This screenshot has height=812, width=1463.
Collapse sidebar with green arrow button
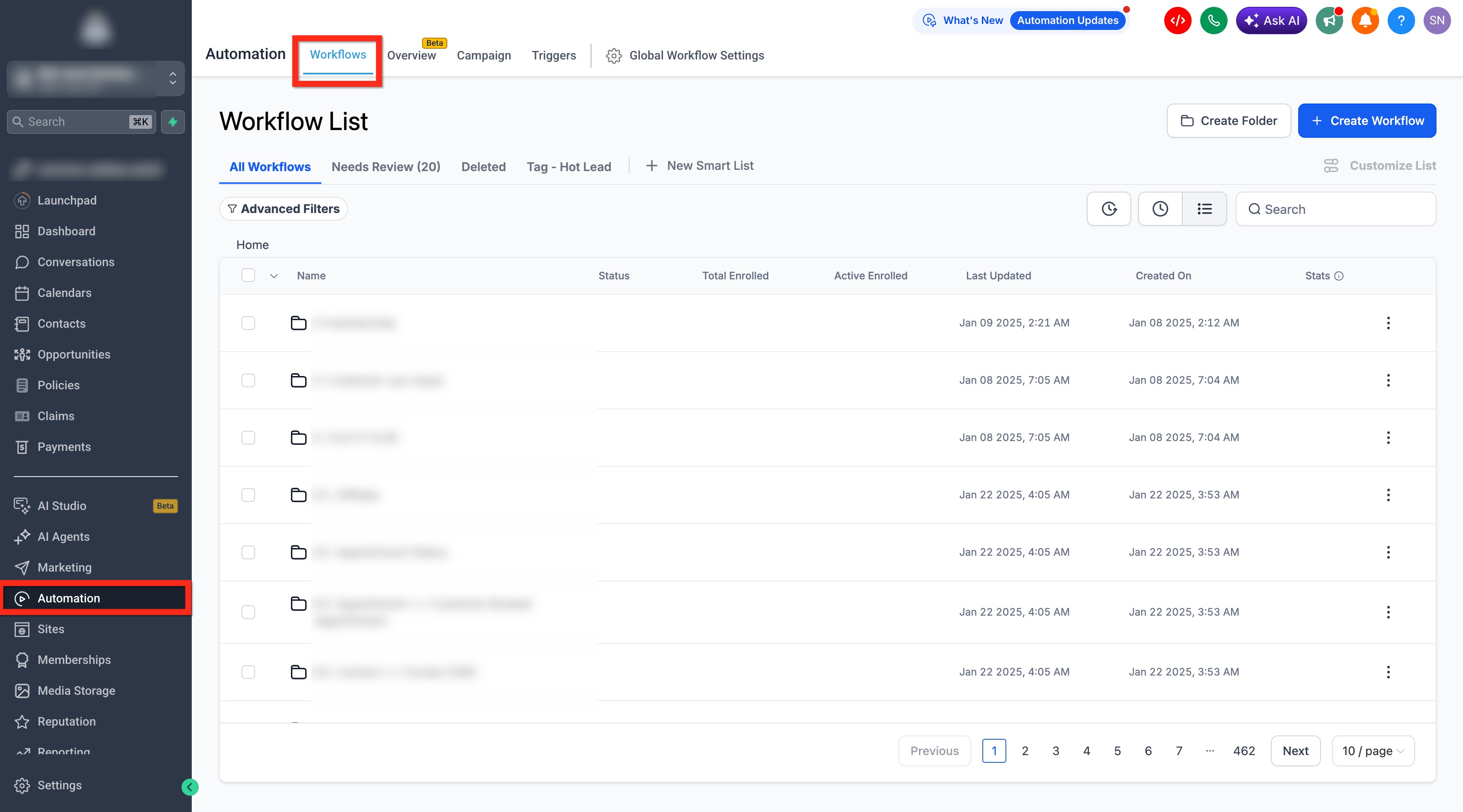190,787
